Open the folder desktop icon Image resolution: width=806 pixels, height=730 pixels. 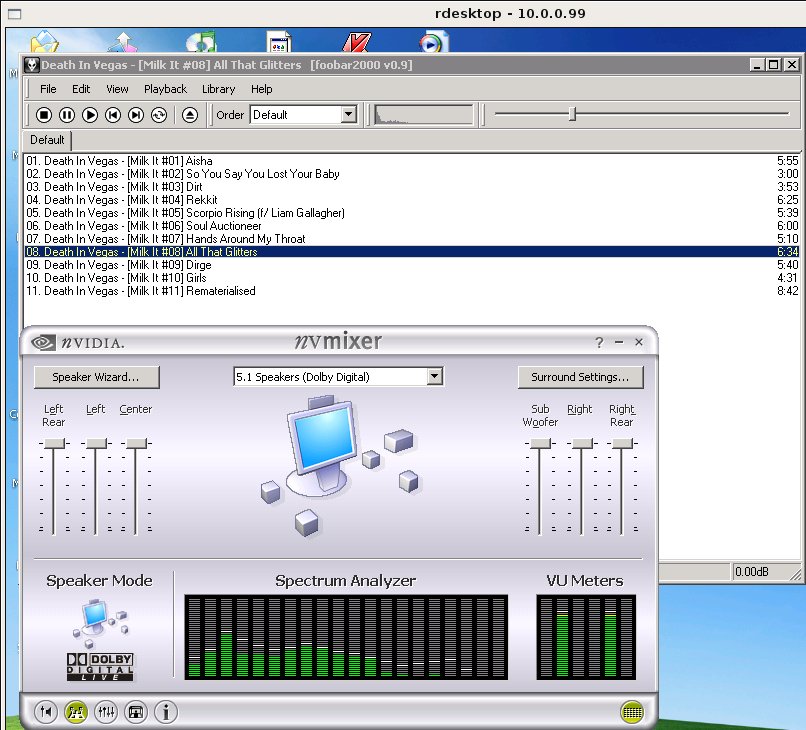pyautogui.click(x=45, y=42)
